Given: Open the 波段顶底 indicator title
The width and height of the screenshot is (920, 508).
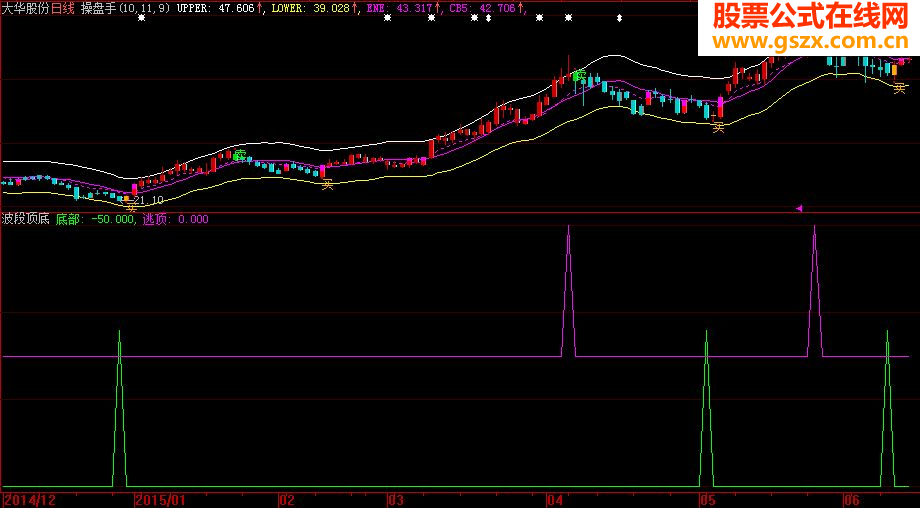Looking at the screenshot, I should (26, 219).
